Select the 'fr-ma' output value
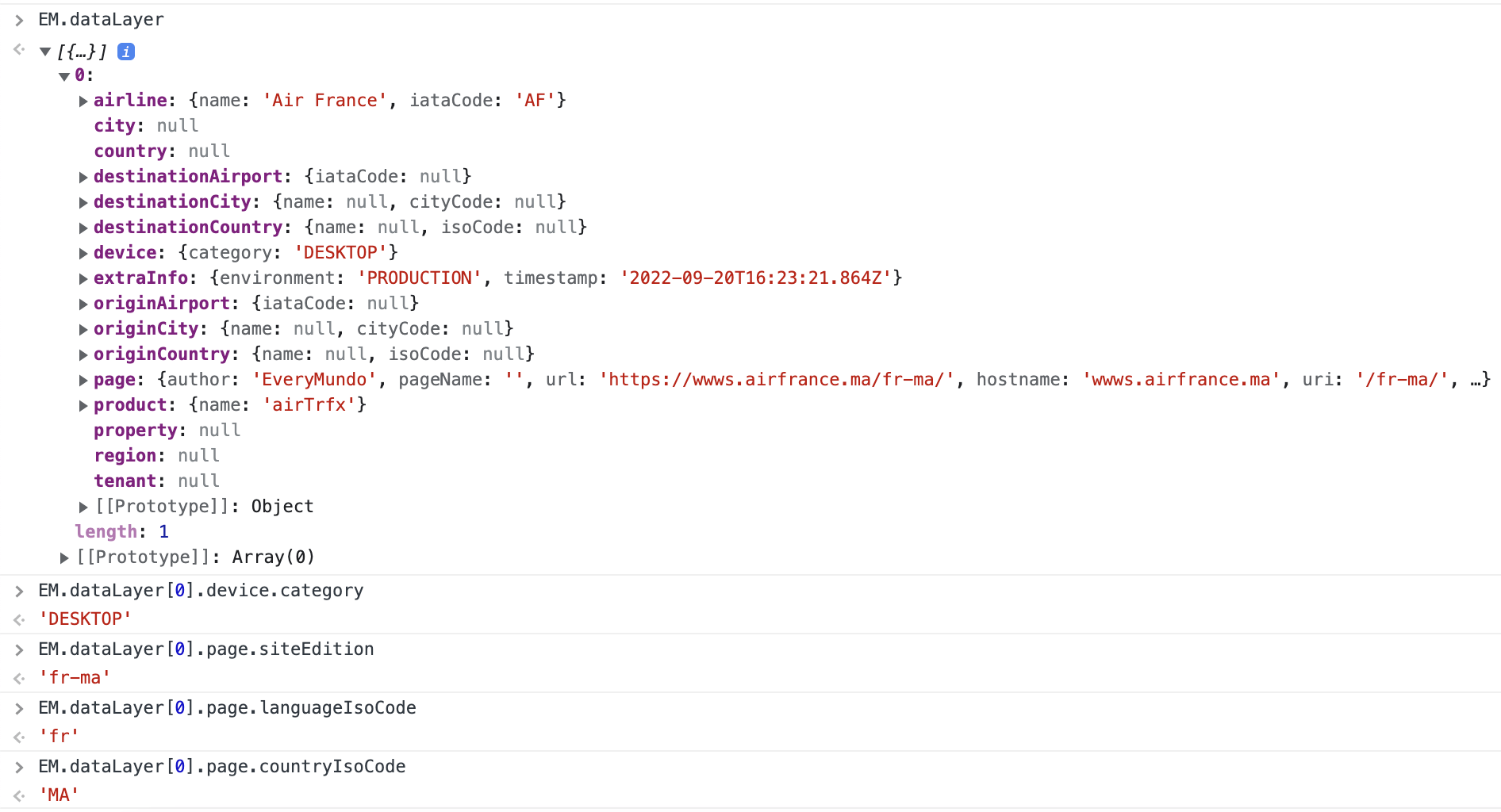Viewport: 1501px width, 812px height. pyautogui.click(x=75, y=678)
